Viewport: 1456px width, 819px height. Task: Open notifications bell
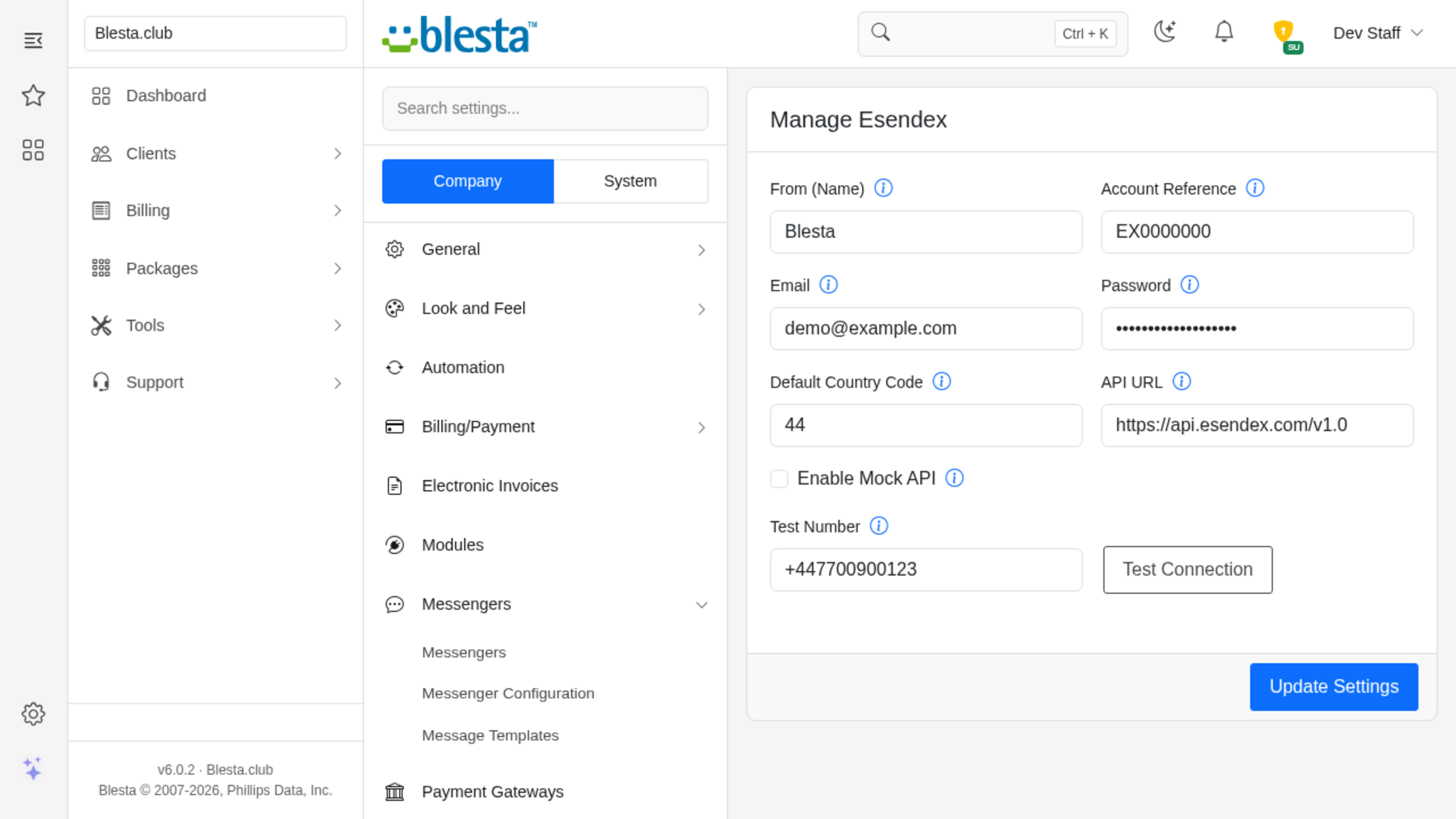point(1224,32)
